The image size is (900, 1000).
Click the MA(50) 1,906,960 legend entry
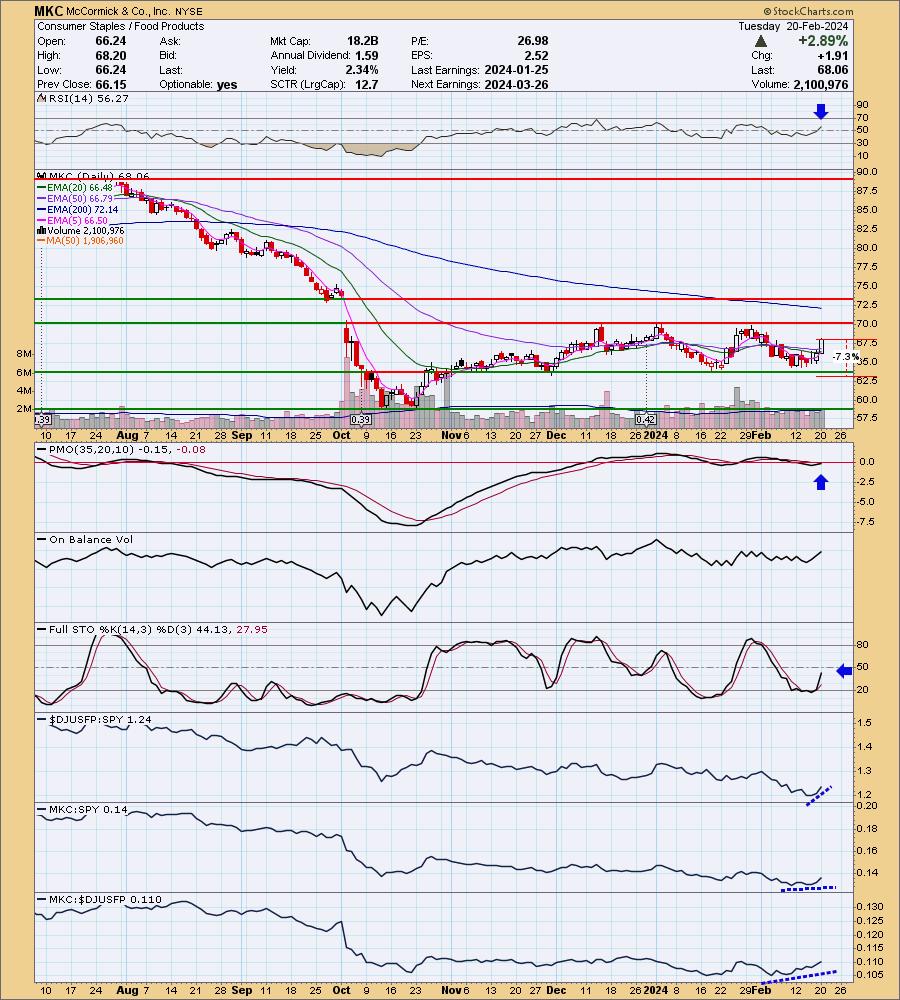pyautogui.click(x=80, y=240)
